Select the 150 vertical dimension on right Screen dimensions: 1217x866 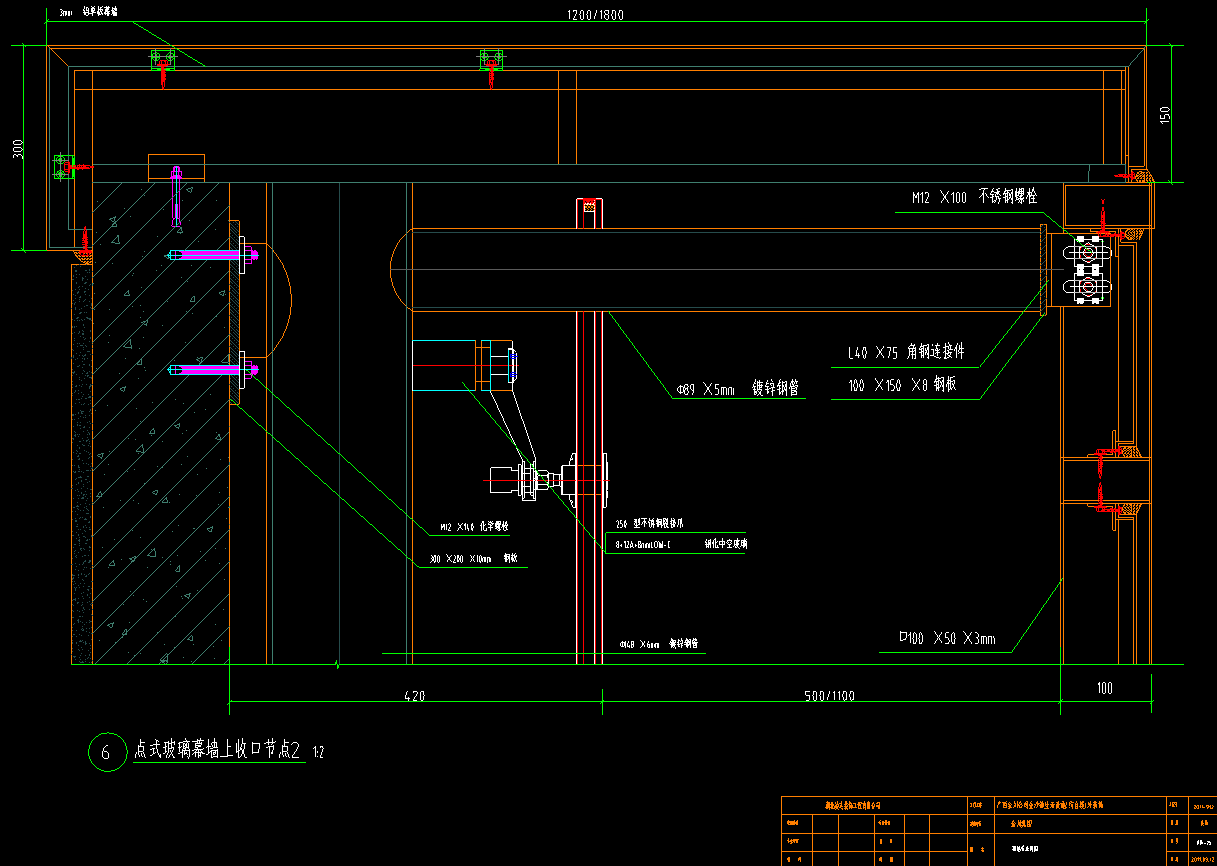point(1164,114)
